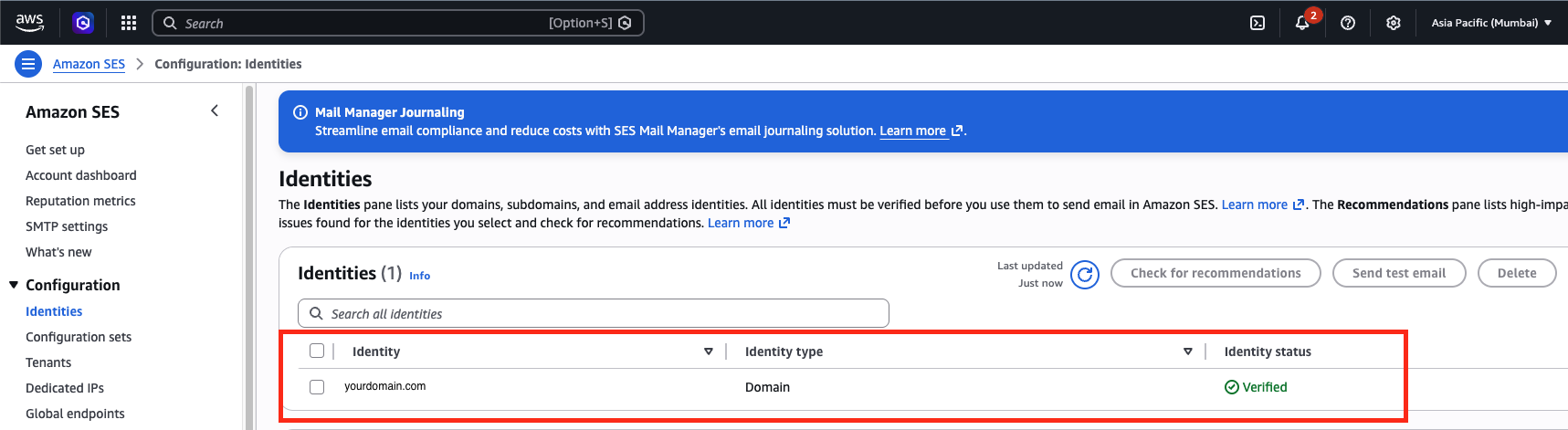The width and height of the screenshot is (1568, 430).
Task: Click the magnifier in identities search box
Action: click(316, 313)
